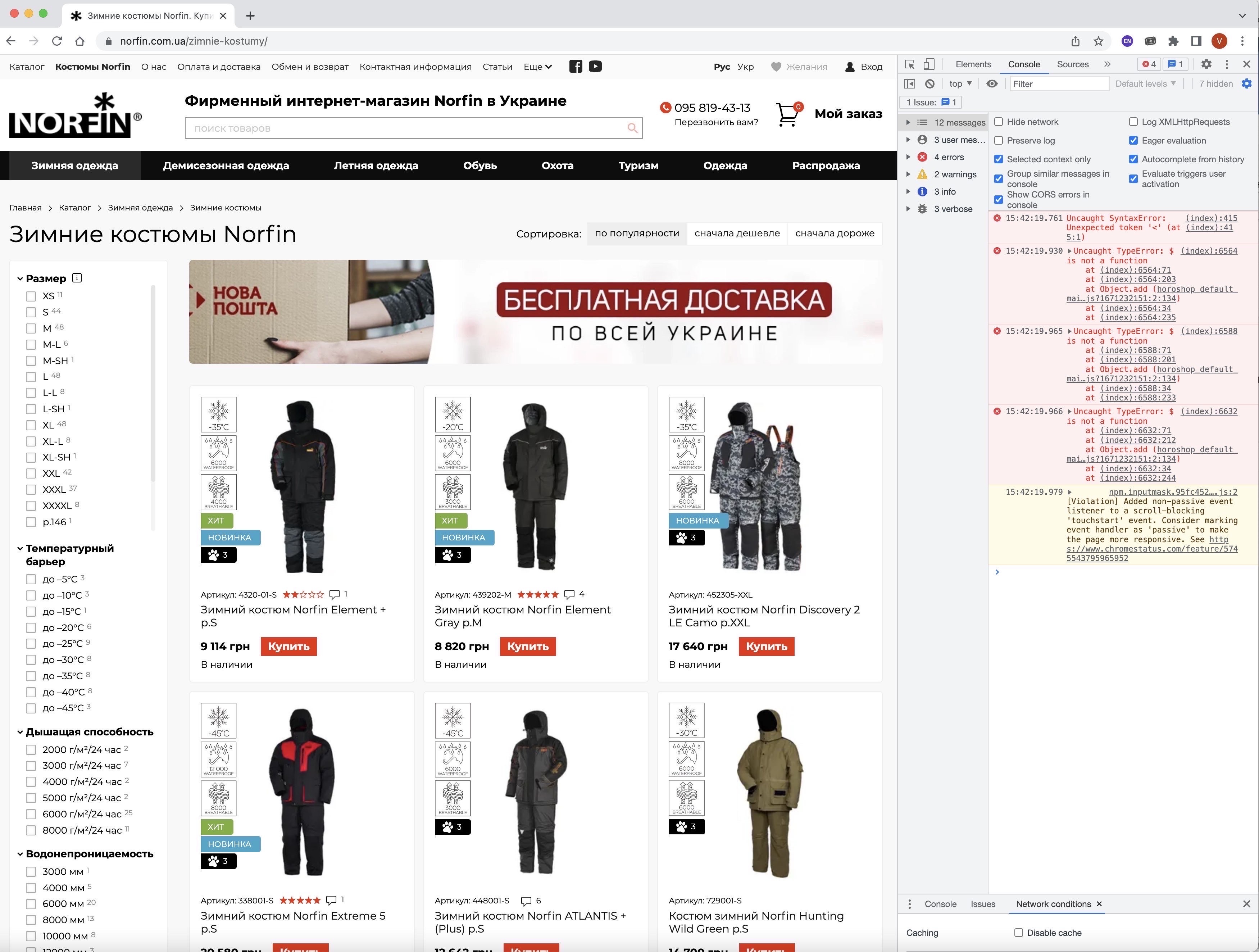
Task: Collapse the Размер filter section
Action: tap(21, 278)
